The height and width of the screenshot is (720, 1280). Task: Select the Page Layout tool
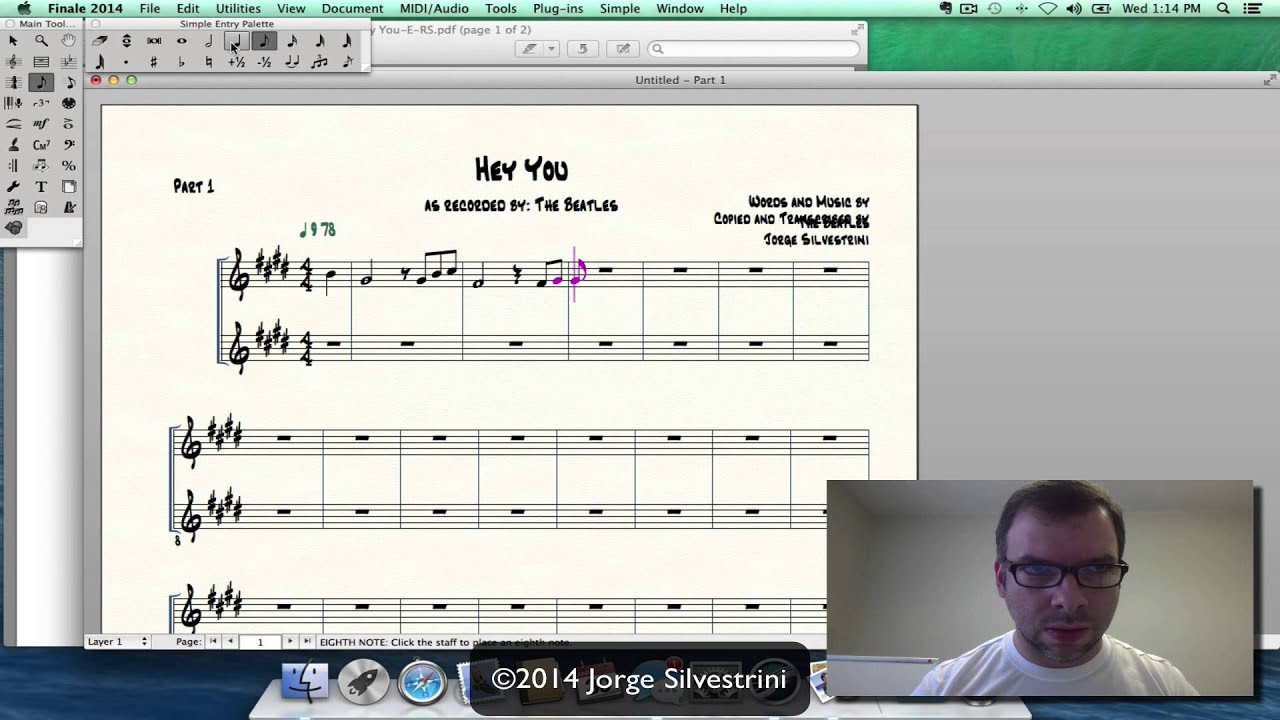(68, 186)
